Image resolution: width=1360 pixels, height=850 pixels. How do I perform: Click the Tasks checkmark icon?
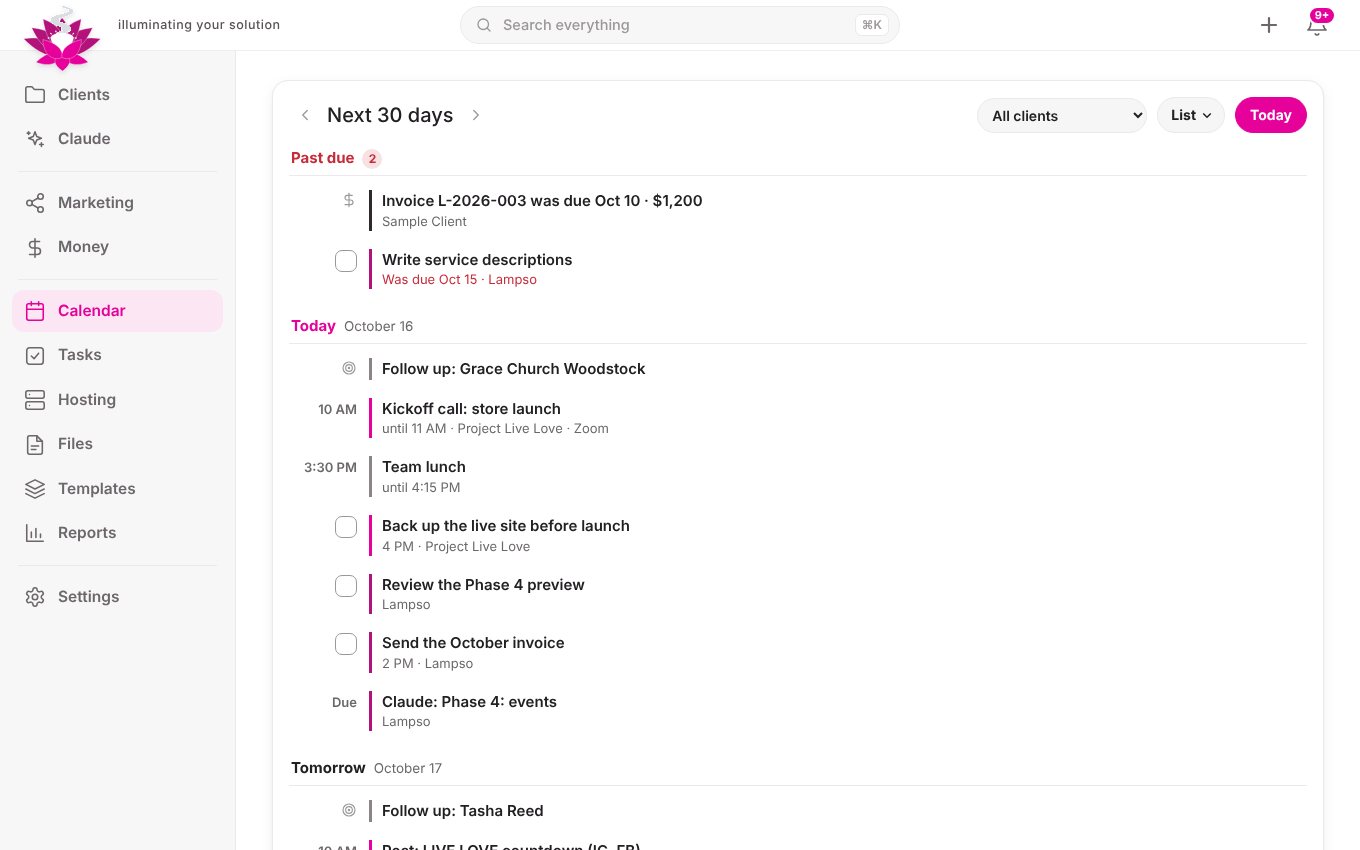pos(35,355)
